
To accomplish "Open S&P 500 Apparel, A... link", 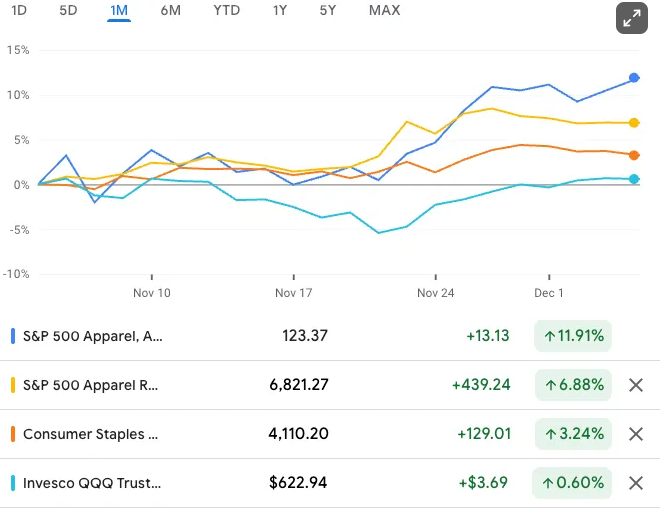I will coord(92,336).
